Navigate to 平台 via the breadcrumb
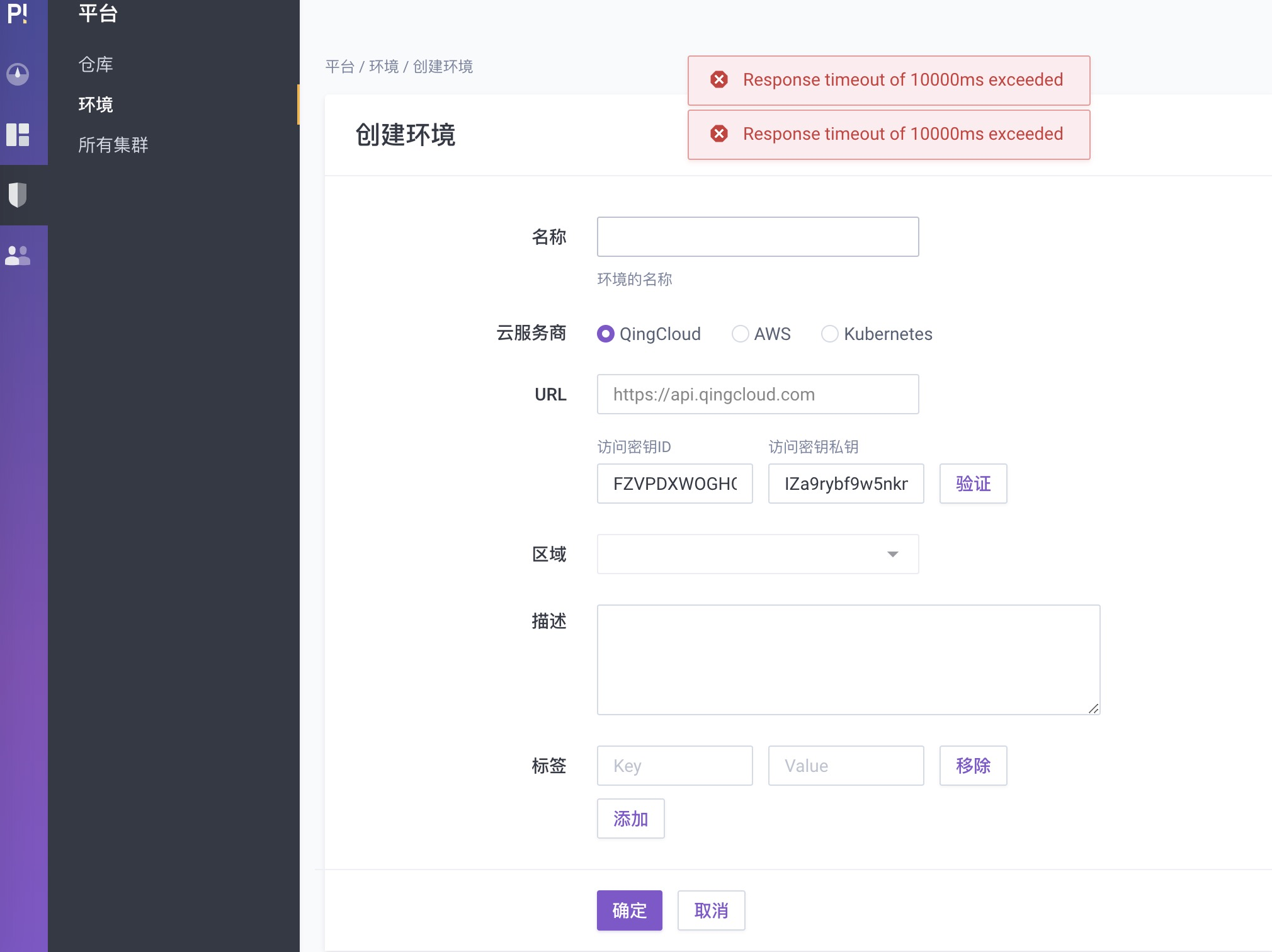 [339, 67]
